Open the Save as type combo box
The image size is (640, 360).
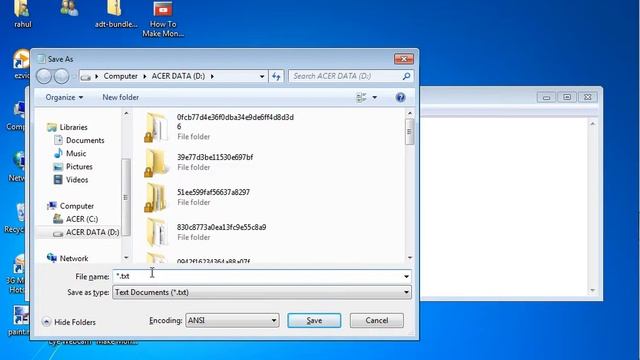262,292
